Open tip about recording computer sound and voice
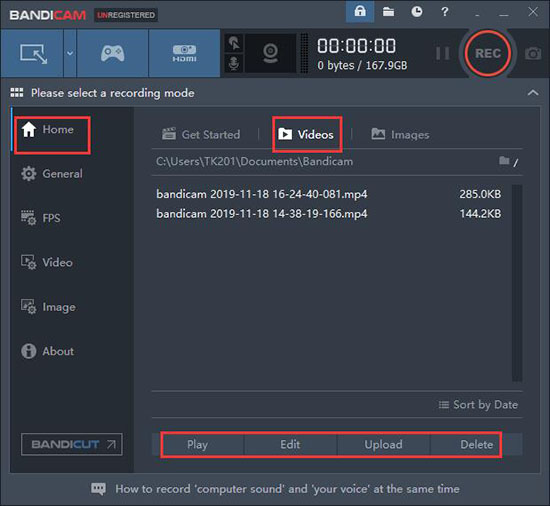 pyautogui.click(x=287, y=489)
